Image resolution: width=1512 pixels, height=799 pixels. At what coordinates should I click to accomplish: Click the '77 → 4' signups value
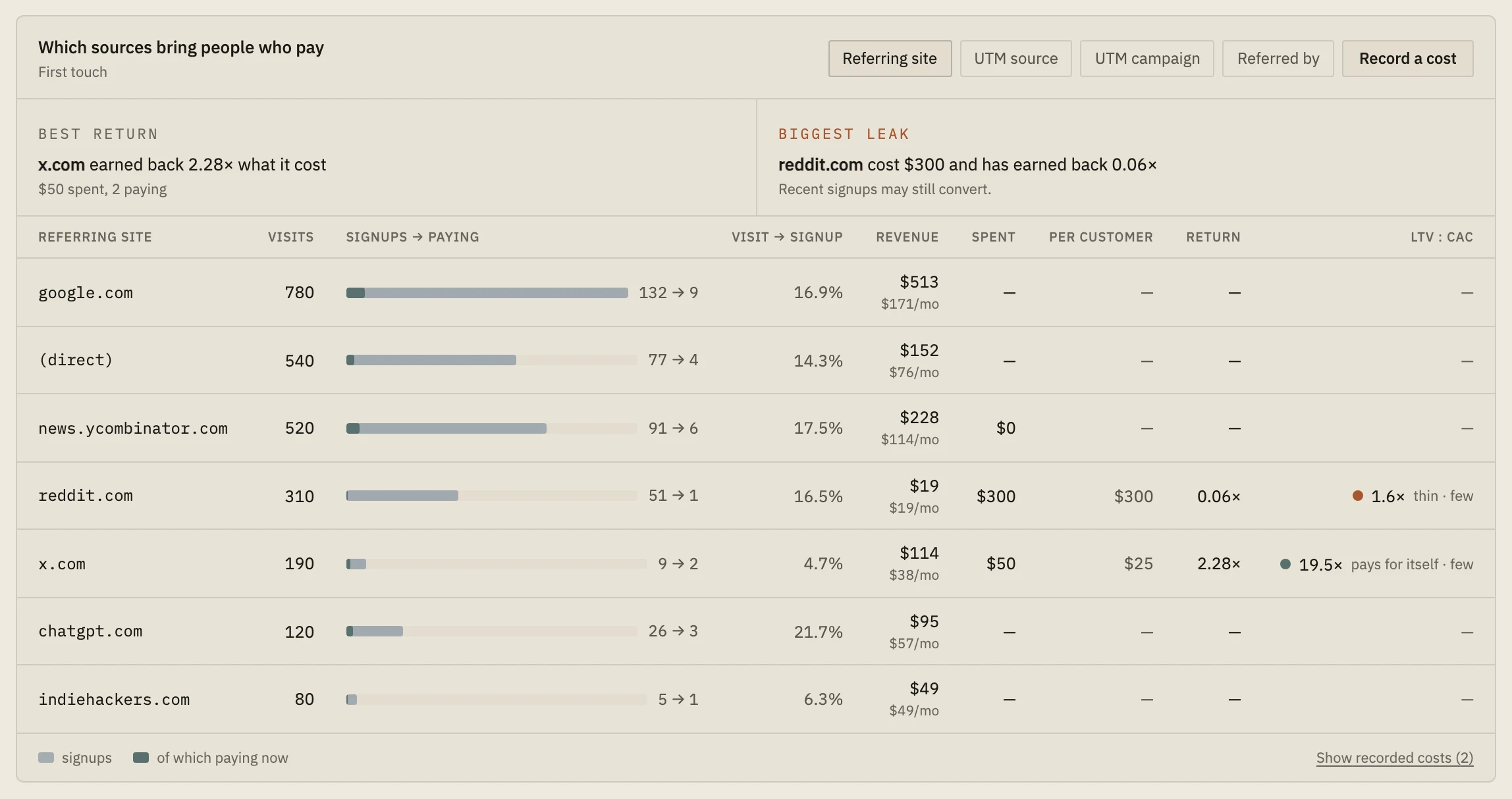tap(673, 360)
